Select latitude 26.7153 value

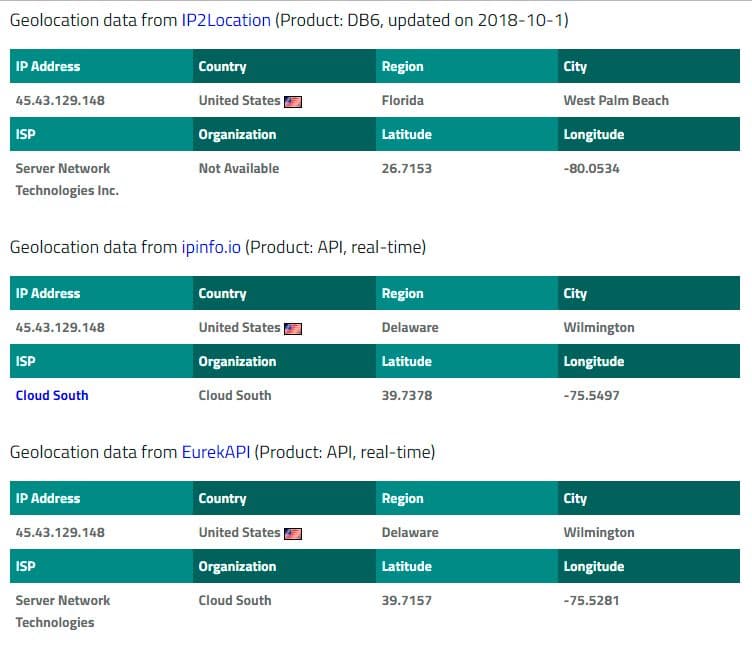(406, 168)
